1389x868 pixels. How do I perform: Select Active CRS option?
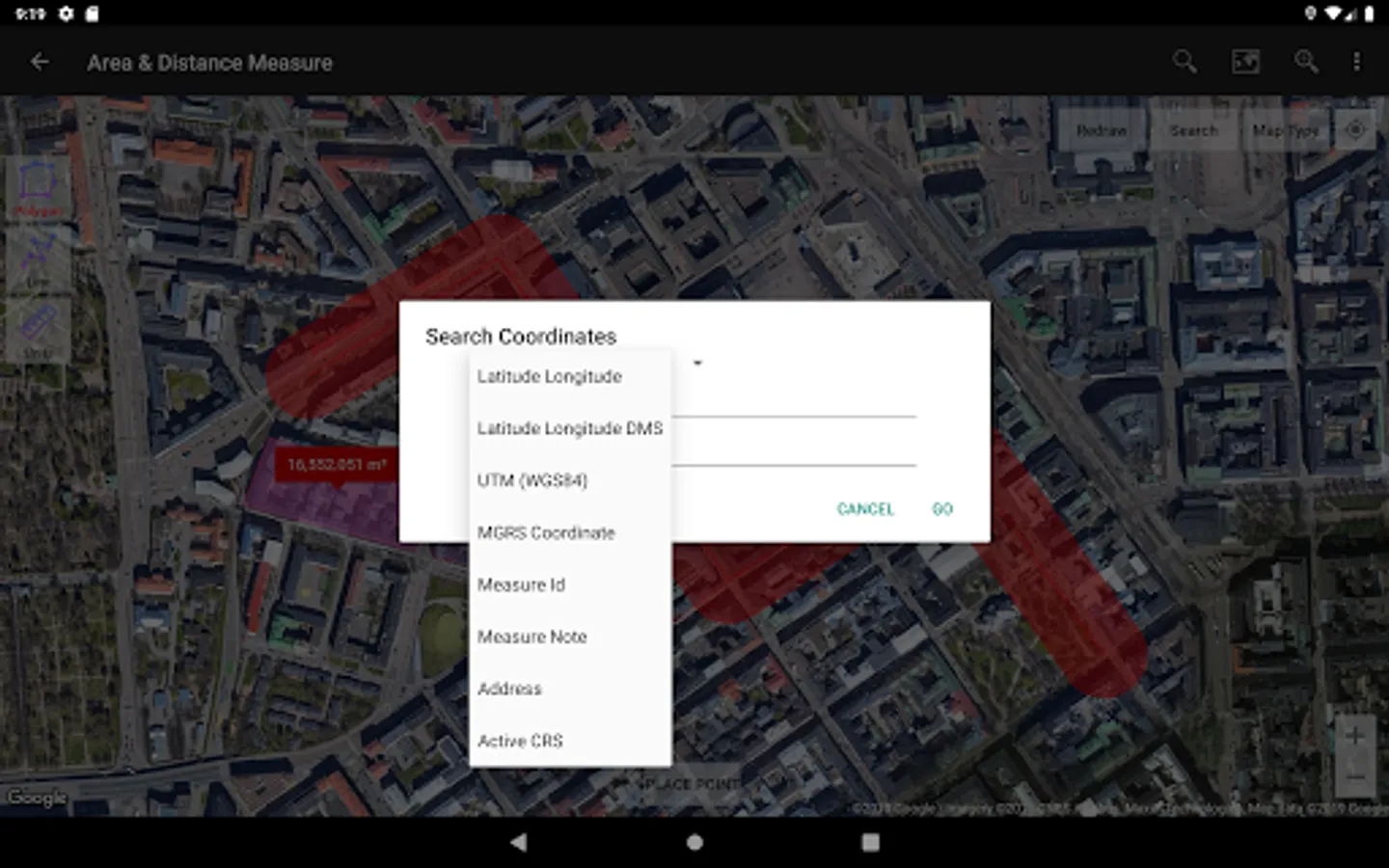520,741
